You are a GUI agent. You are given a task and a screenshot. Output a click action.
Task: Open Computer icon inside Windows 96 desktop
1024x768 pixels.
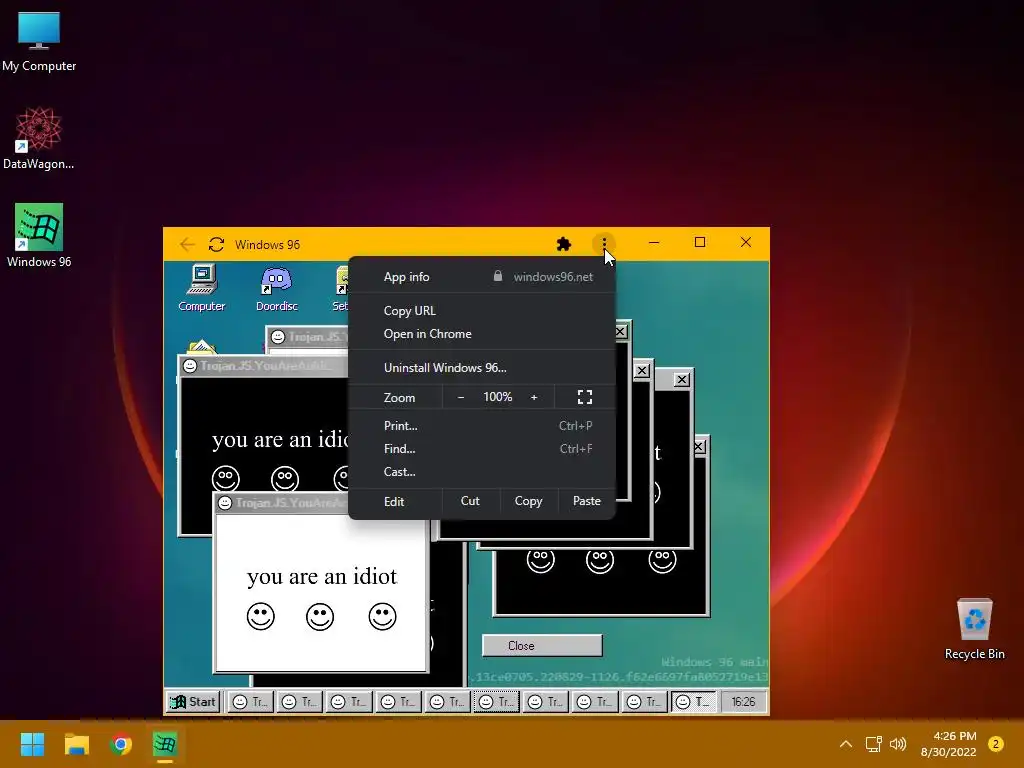[202, 287]
